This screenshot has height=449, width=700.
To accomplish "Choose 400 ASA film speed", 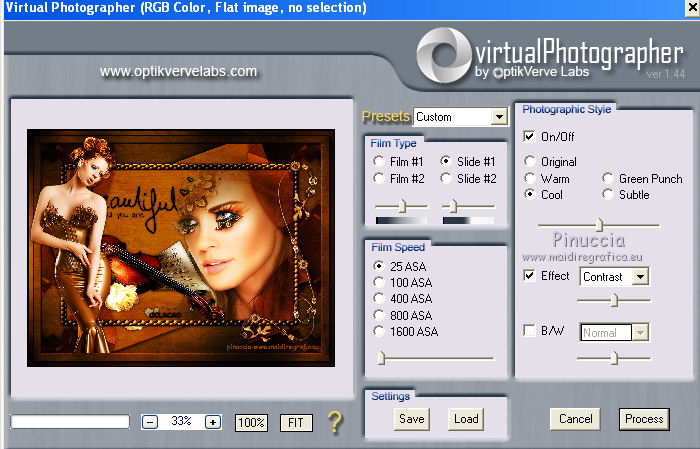I will 379,298.
